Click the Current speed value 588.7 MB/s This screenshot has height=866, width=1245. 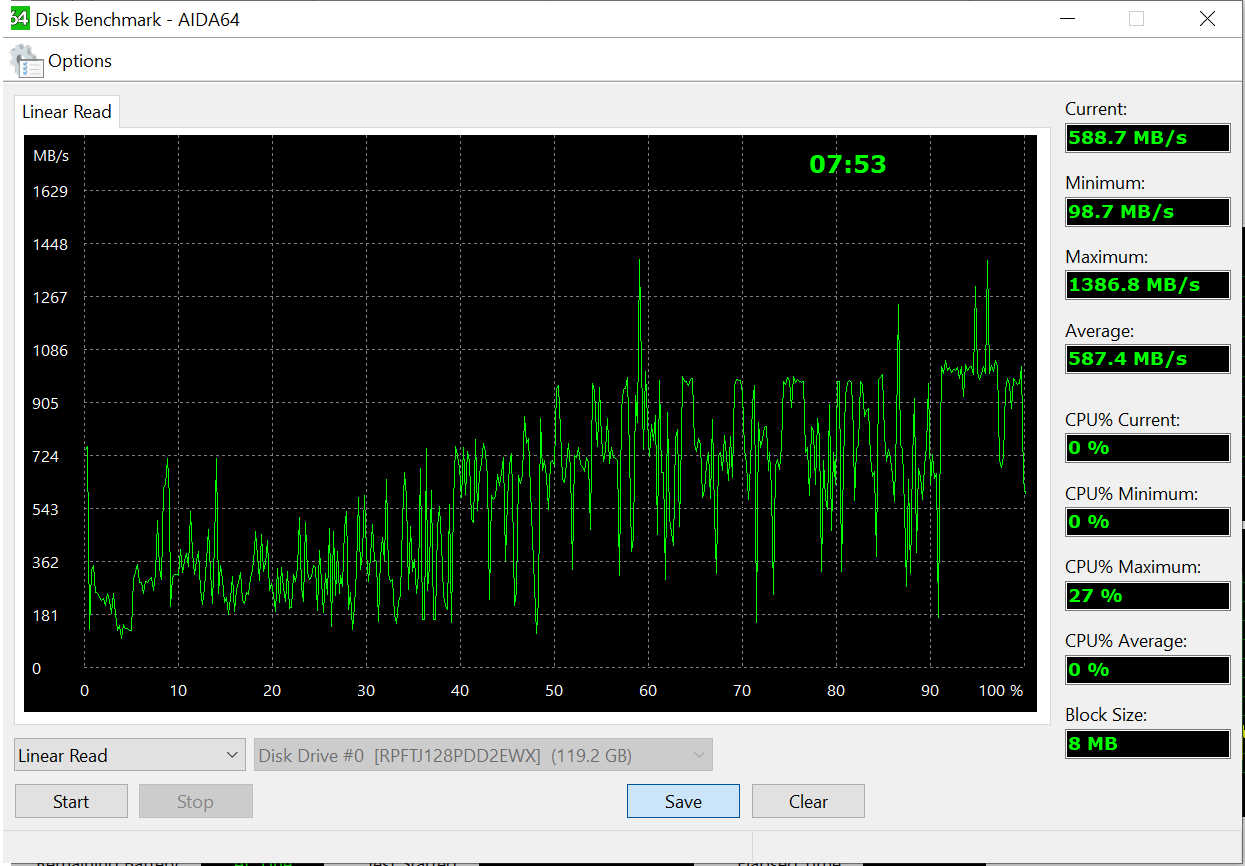1148,138
